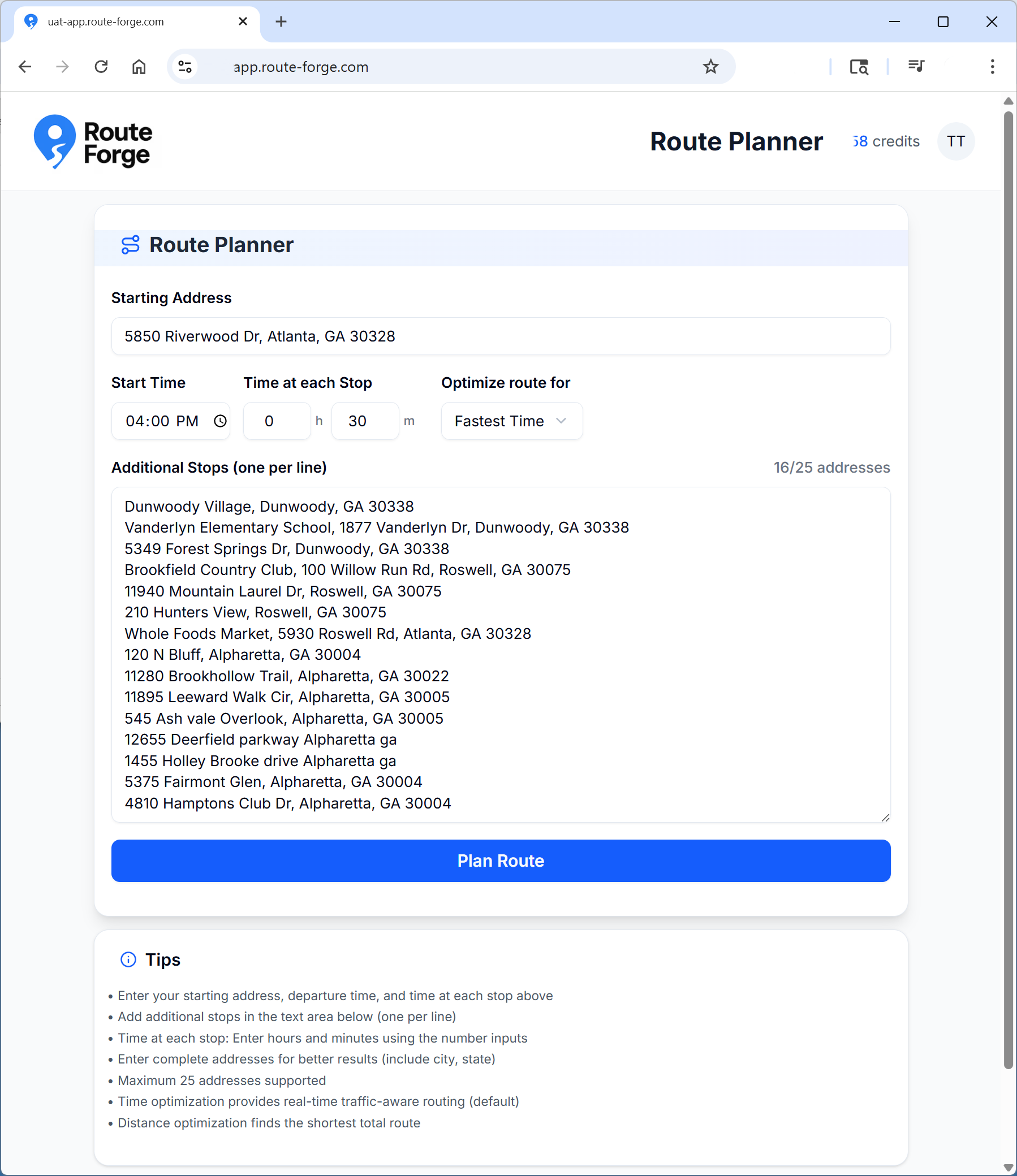Click the '16/25 addresses' counter
Screen dimensions: 1017x1176
[x=831, y=468]
